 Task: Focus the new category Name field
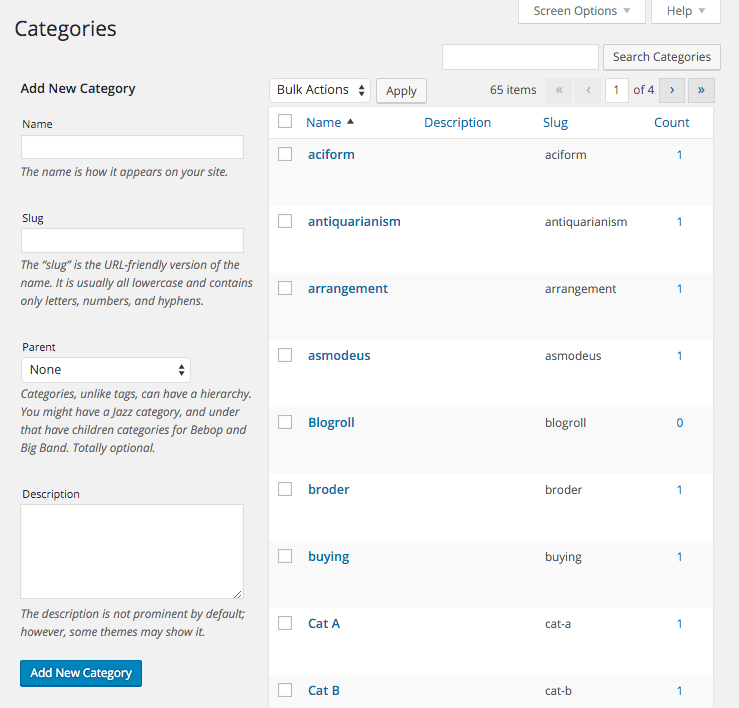click(132, 147)
